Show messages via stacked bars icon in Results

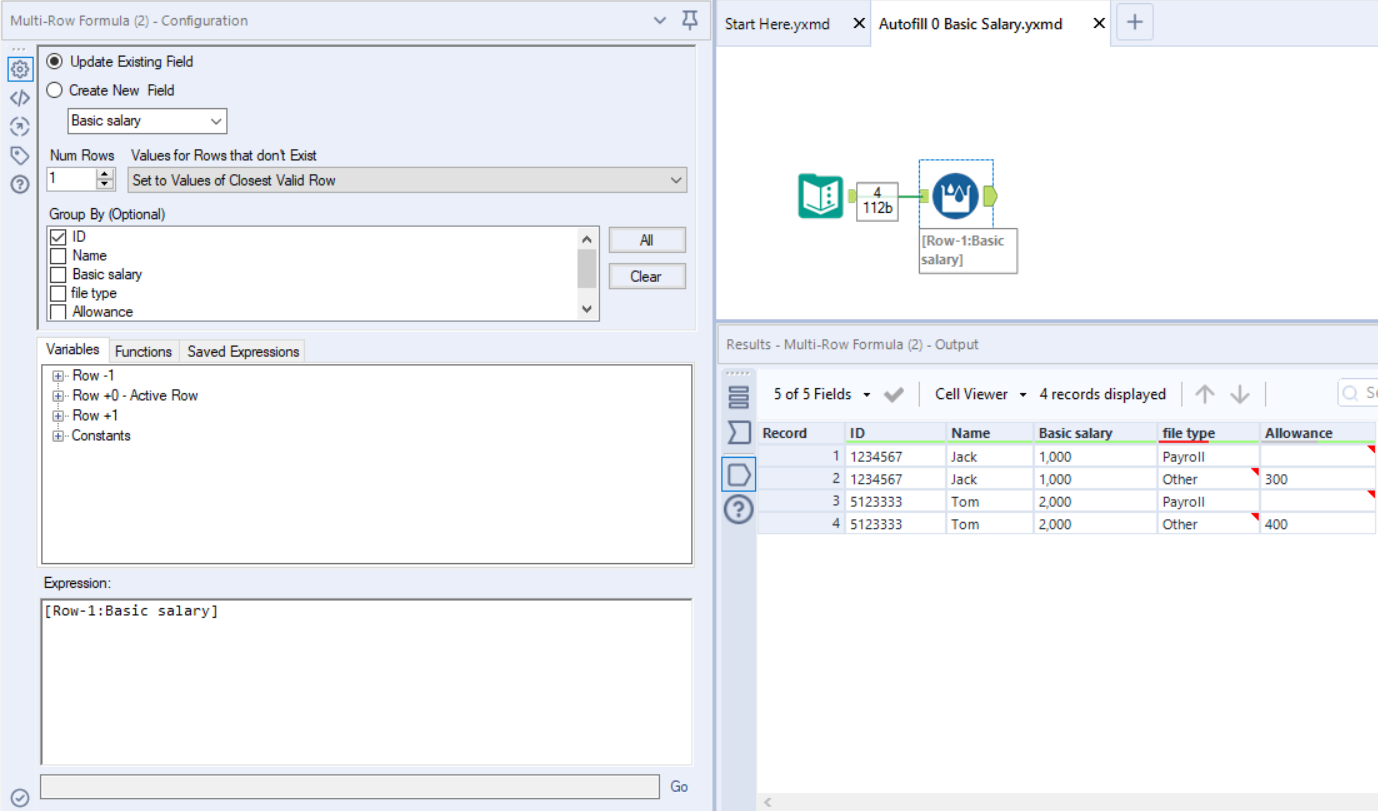coord(738,396)
